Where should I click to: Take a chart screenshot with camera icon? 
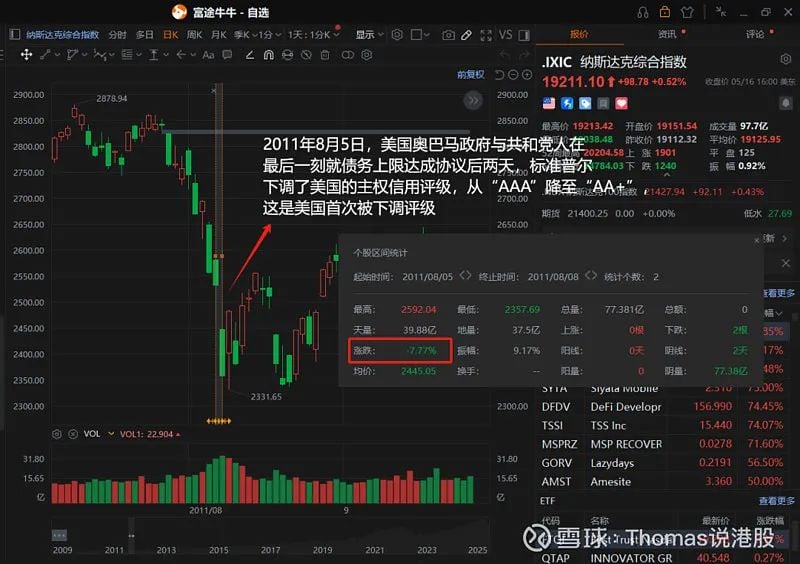click(448, 35)
